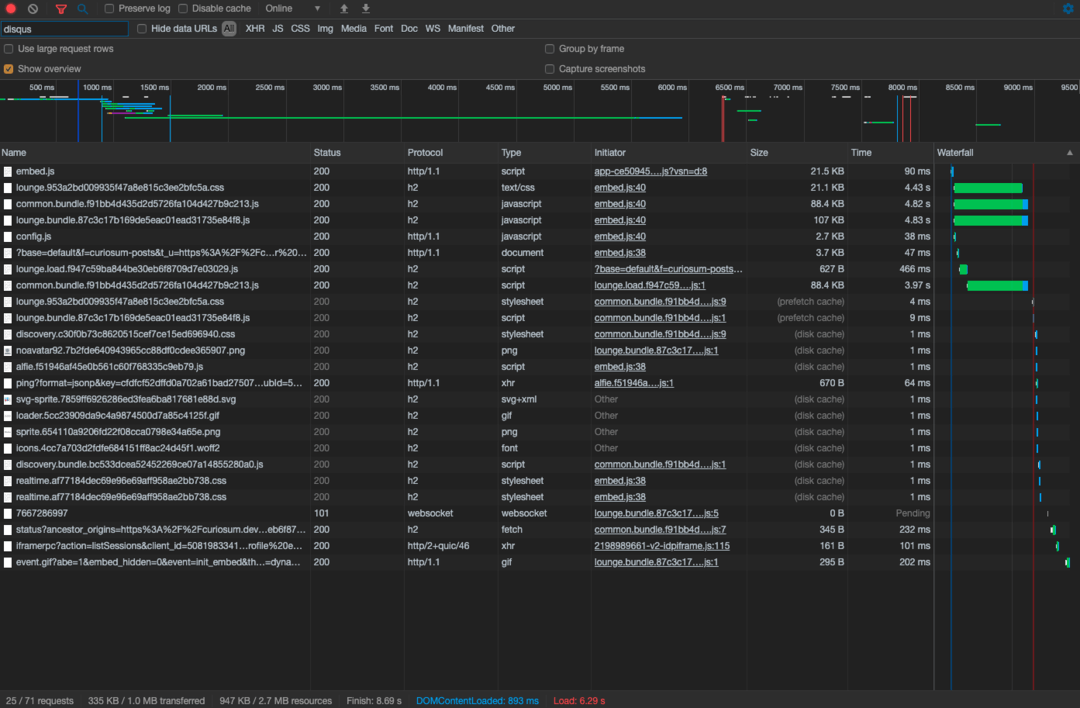Screen dimensions: 1080x708
Task: Filter requests by Other
Action: (x=503, y=29)
